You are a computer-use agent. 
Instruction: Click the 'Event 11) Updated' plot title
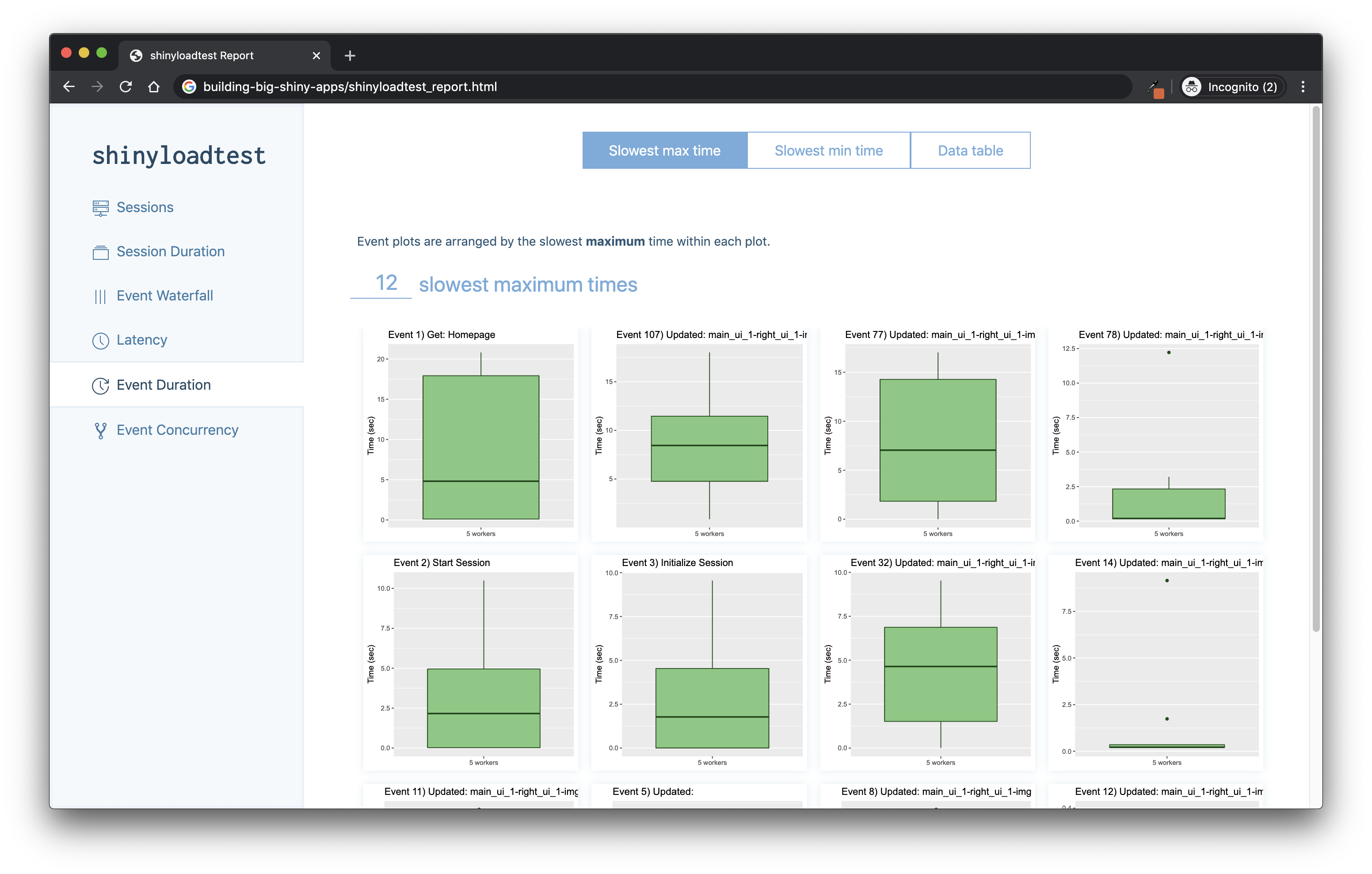[x=481, y=791]
